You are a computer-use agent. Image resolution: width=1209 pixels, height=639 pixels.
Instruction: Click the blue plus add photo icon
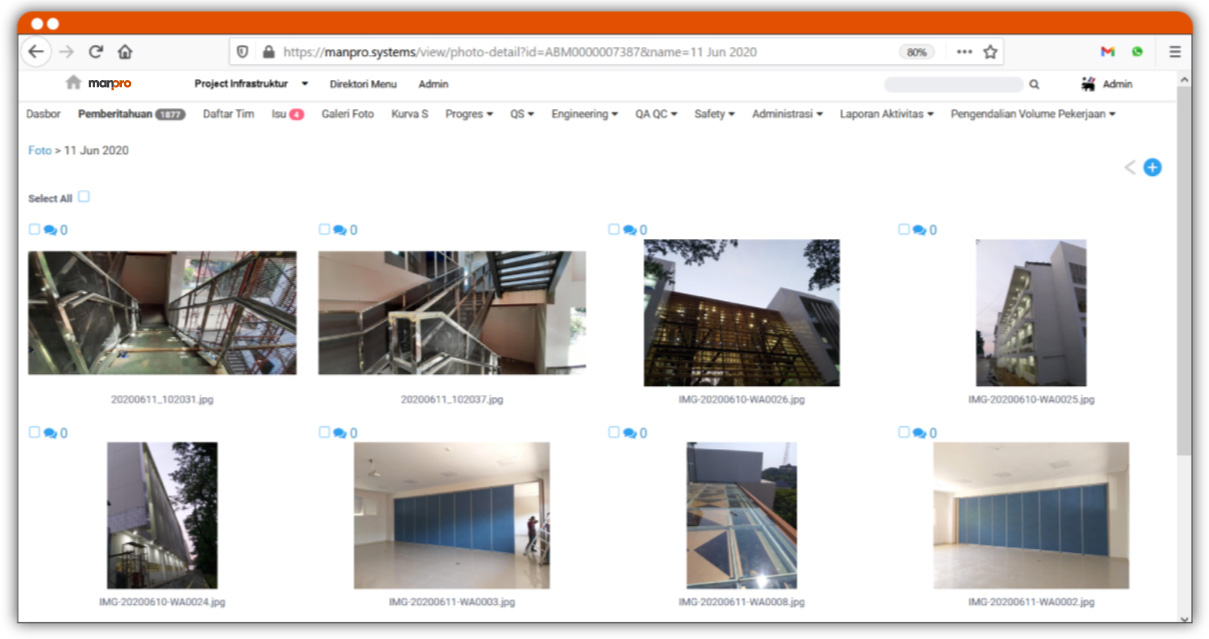[1152, 168]
